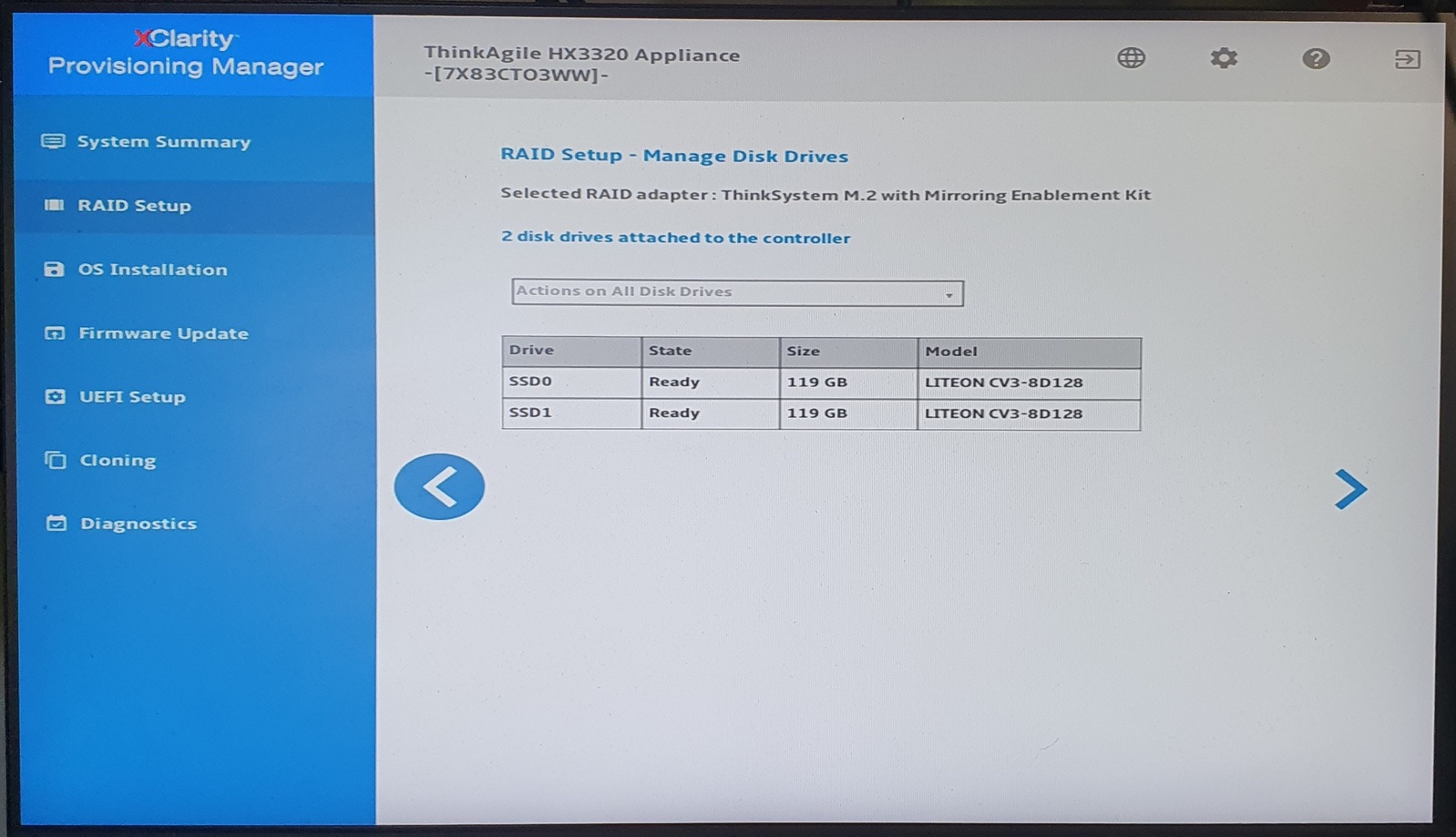Click the help question mark icon
Image resolution: width=1456 pixels, height=837 pixels.
coord(1315,59)
